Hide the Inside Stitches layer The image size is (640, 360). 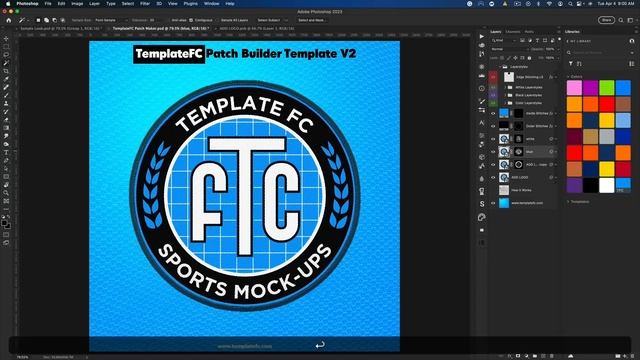[x=493, y=113]
